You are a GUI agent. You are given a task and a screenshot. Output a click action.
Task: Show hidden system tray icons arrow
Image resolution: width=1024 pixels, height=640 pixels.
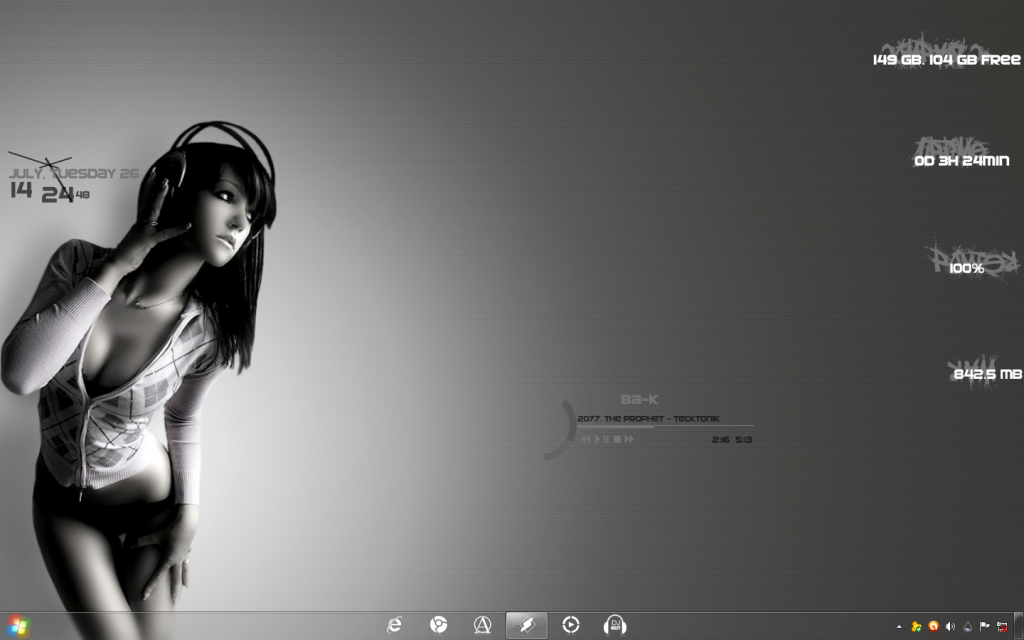click(899, 627)
